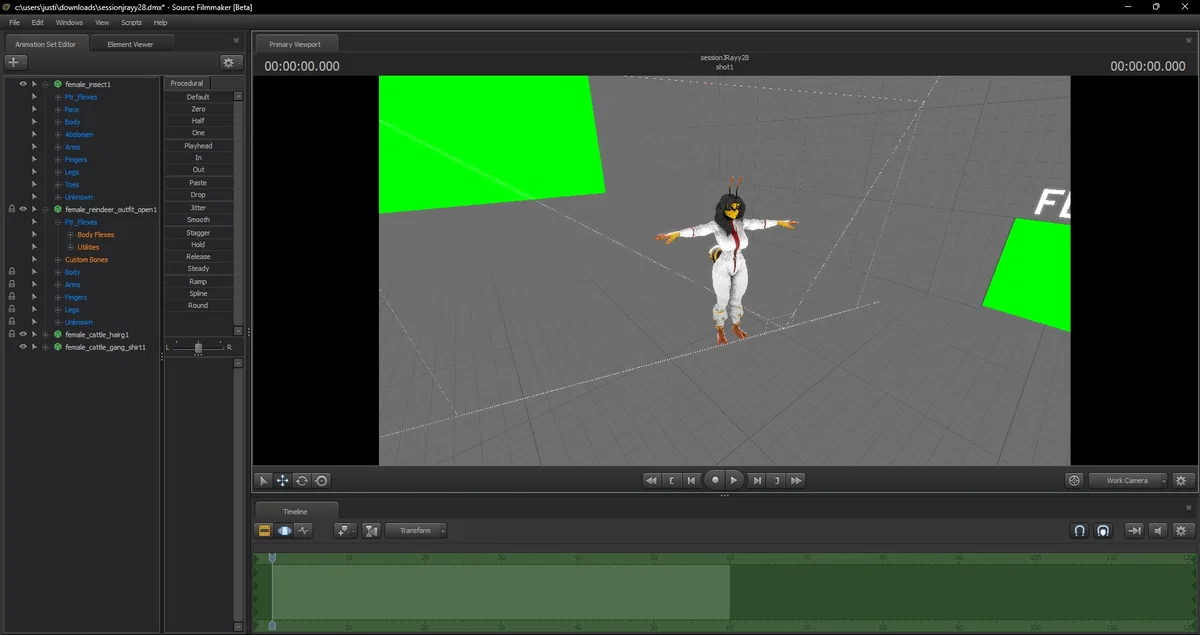Toggle lock on female_cattle_hairg1
The height and width of the screenshot is (635, 1200).
[11, 334]
